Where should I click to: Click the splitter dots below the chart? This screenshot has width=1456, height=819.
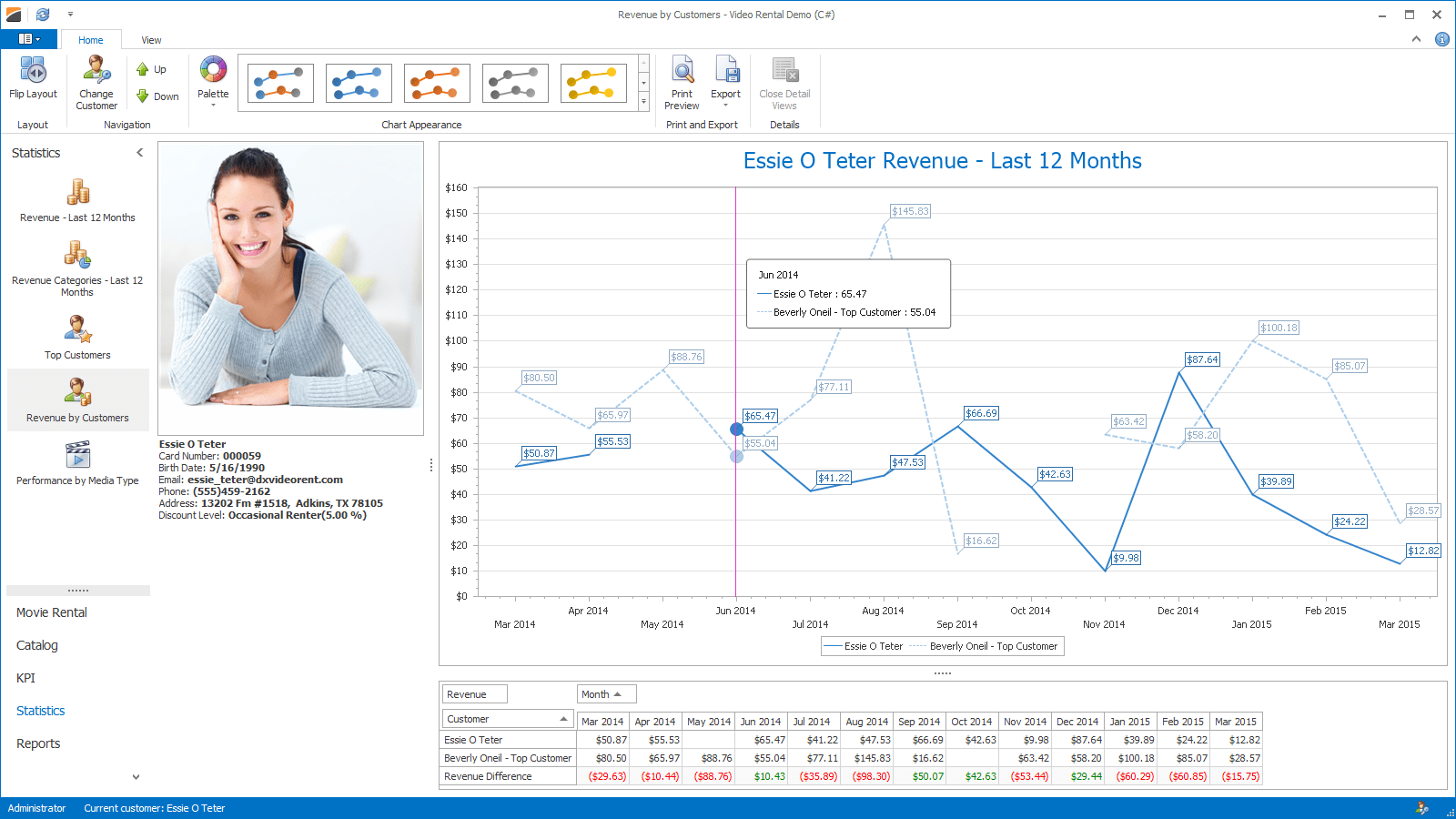[x=943, y=673]
